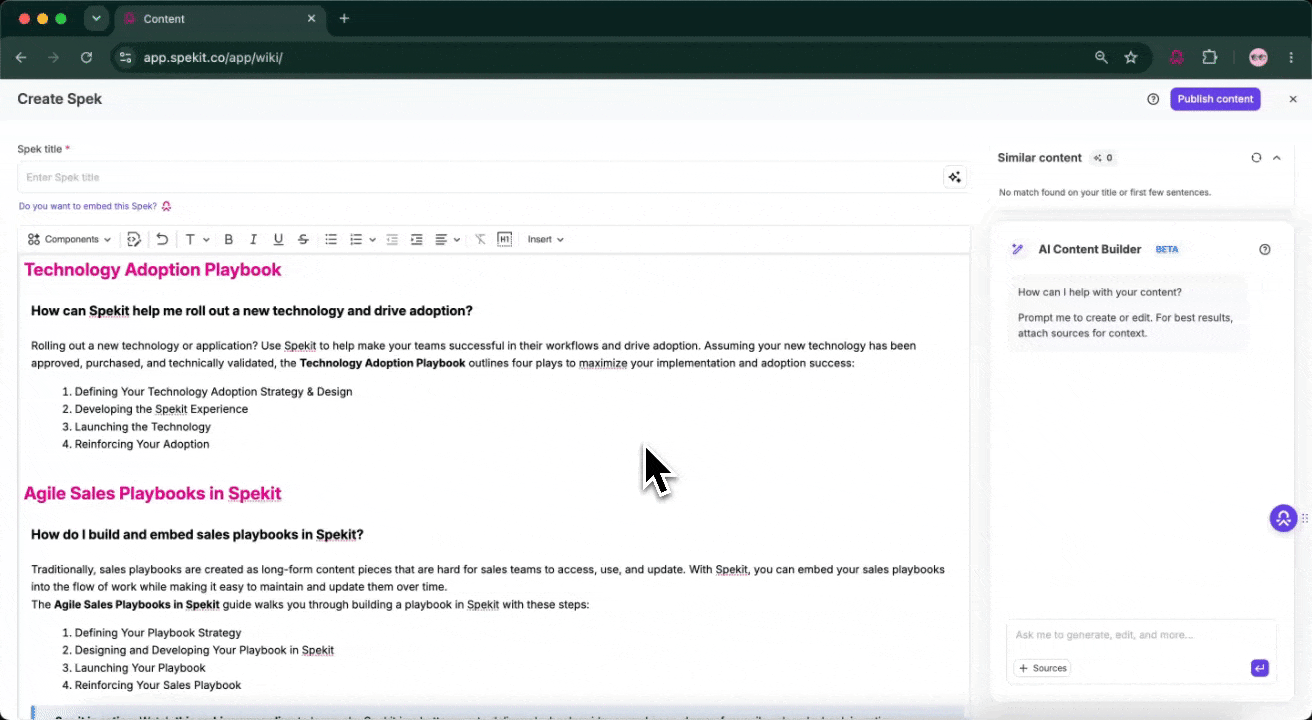
Task: Click the Agile Sales Playbooks in Spekit heading
Action: pos(152,493)
